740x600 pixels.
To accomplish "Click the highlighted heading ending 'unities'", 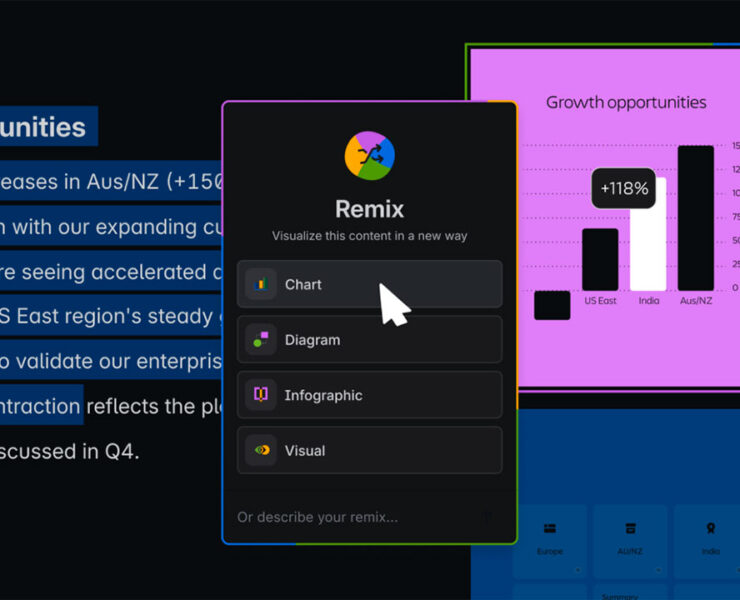I will point(43,127).
